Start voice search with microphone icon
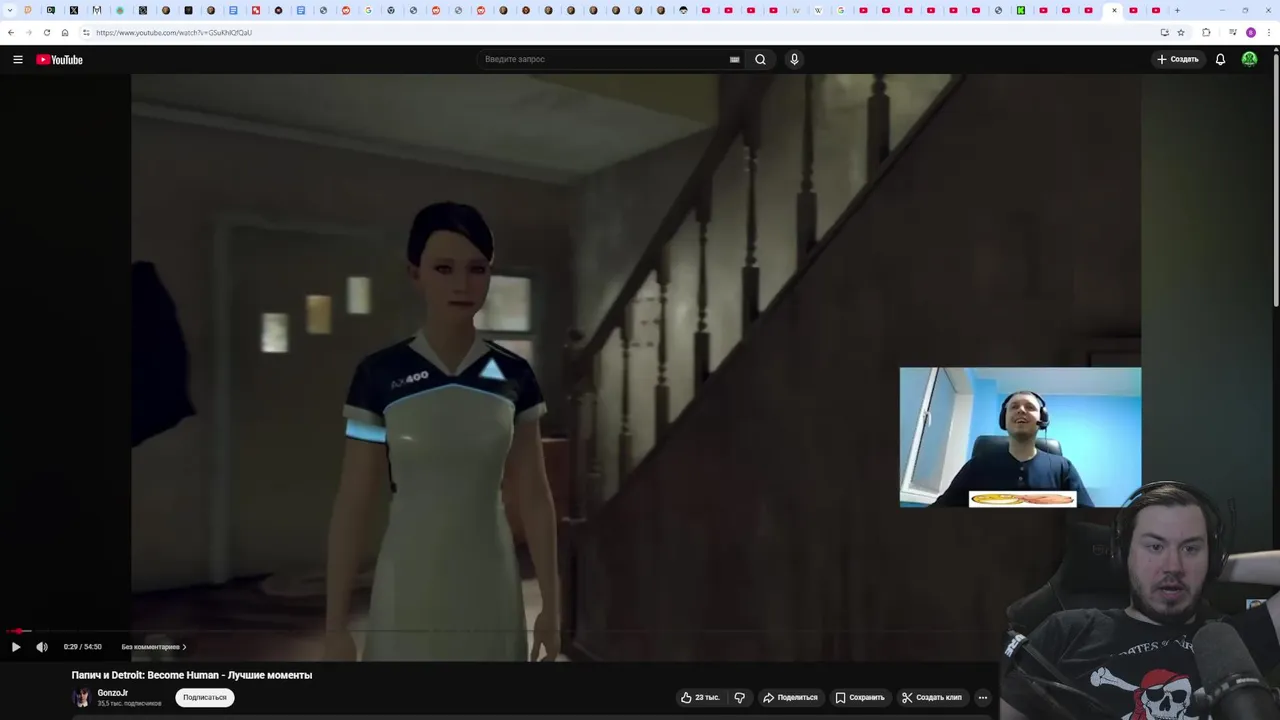This screenshot has width=1280, height=720. [794, 60]
